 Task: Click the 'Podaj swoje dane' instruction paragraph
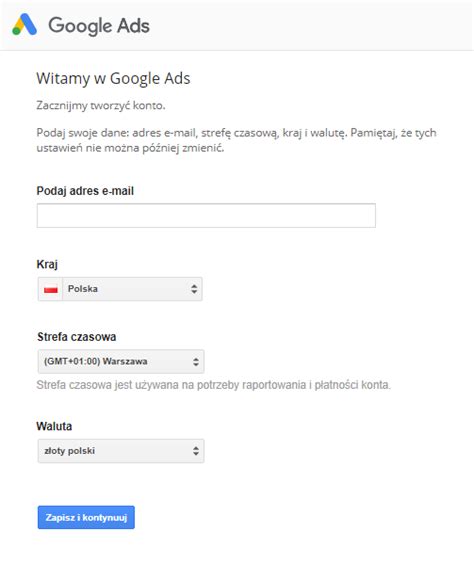(x=236, y=140)
